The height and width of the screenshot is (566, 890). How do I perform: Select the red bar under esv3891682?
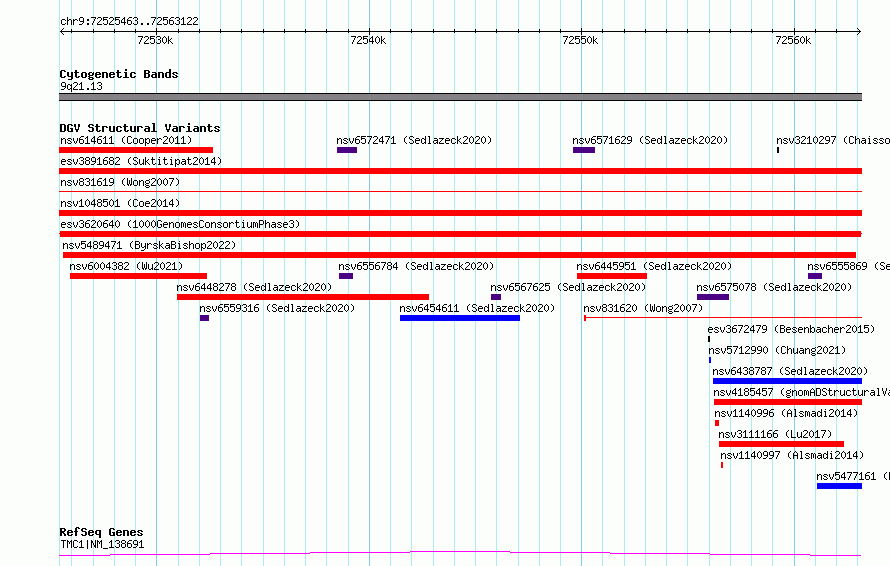click(x=460, y=171)
